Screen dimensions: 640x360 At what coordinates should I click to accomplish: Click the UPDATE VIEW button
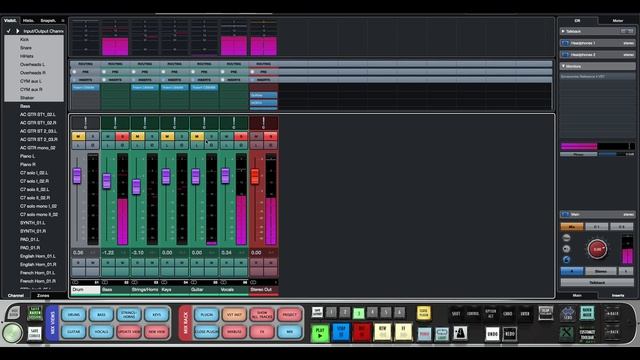coord(129,332)
